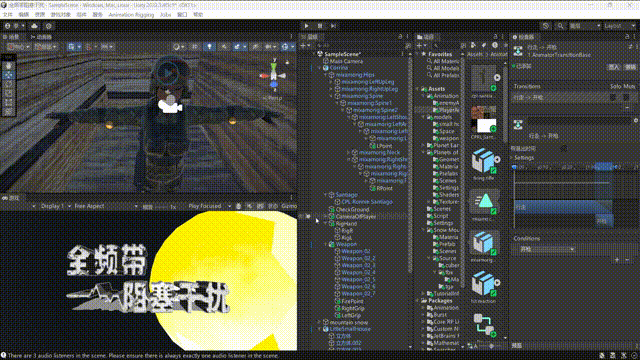Expand mixamorig:Neck node
Screen dimensions: 640x360
pos(349,153)
